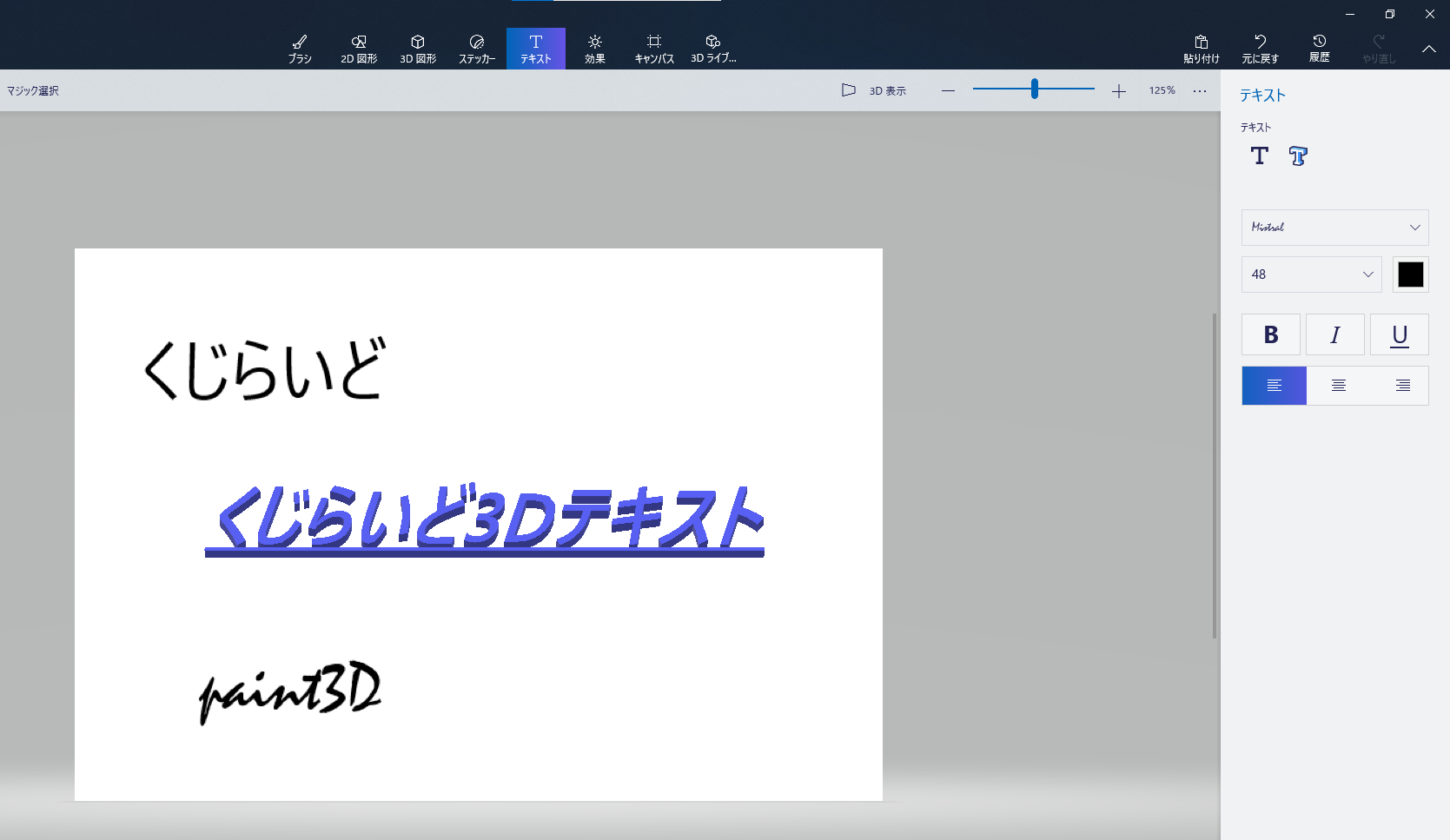Open the キャンバス canvas settings
Screen dimensions: 1450x840
point(654,49)
